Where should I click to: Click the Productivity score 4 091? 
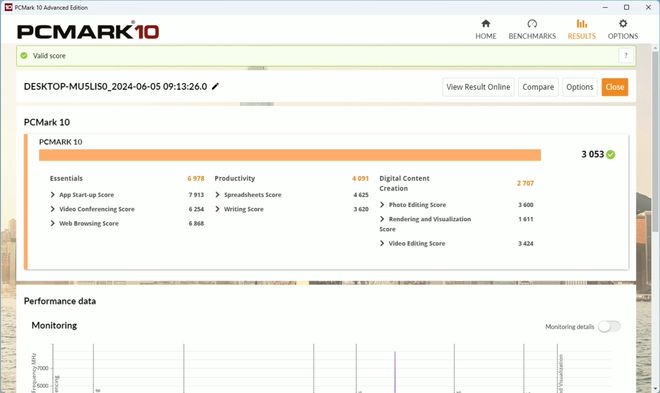click(x=360, y=178)
